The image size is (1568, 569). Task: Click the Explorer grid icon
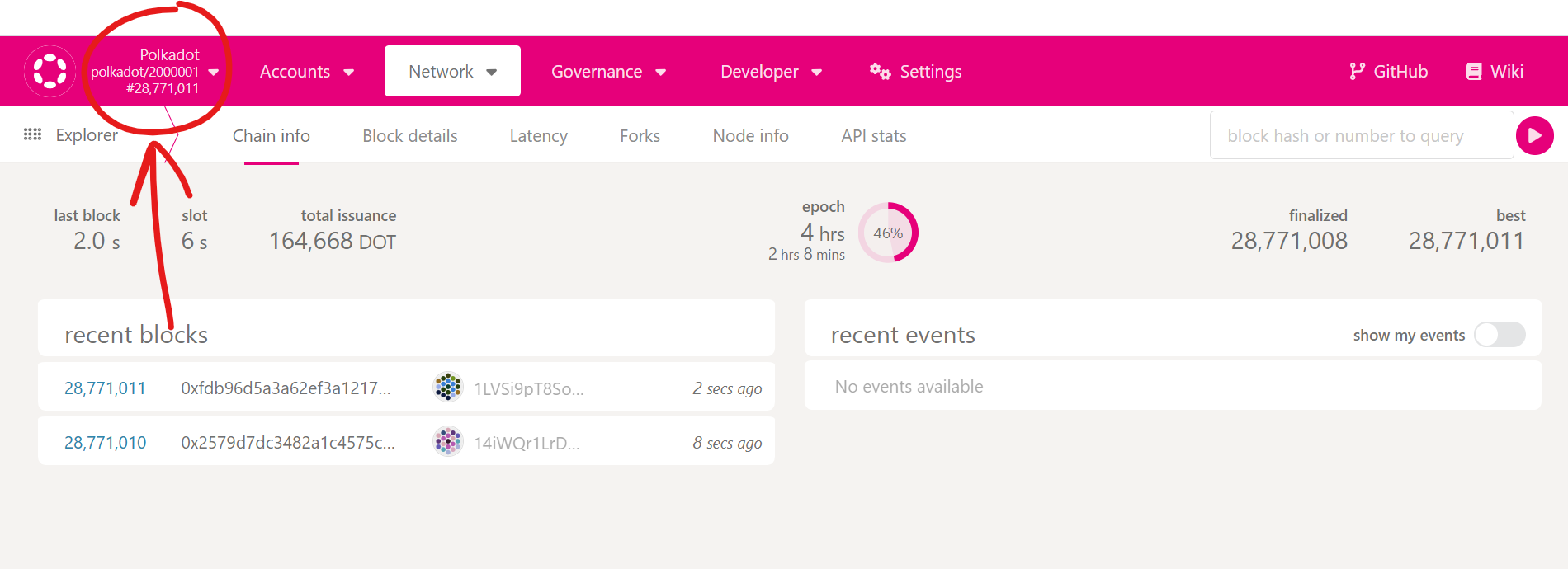[33, 134]
